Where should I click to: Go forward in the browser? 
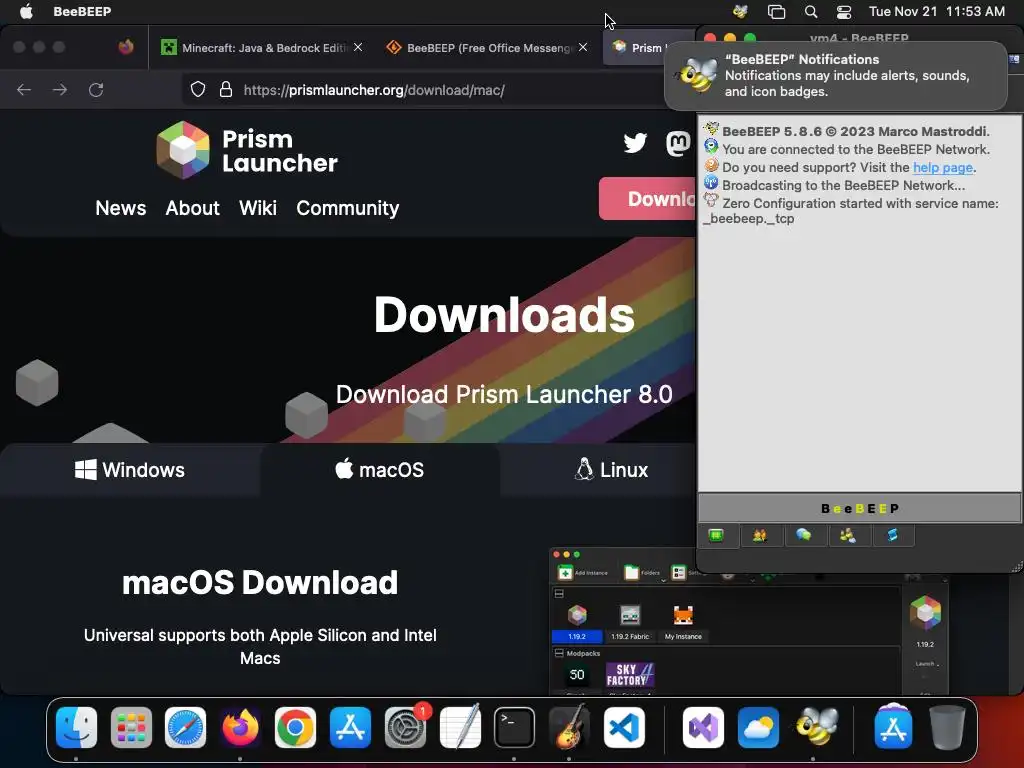pos(59,90)
